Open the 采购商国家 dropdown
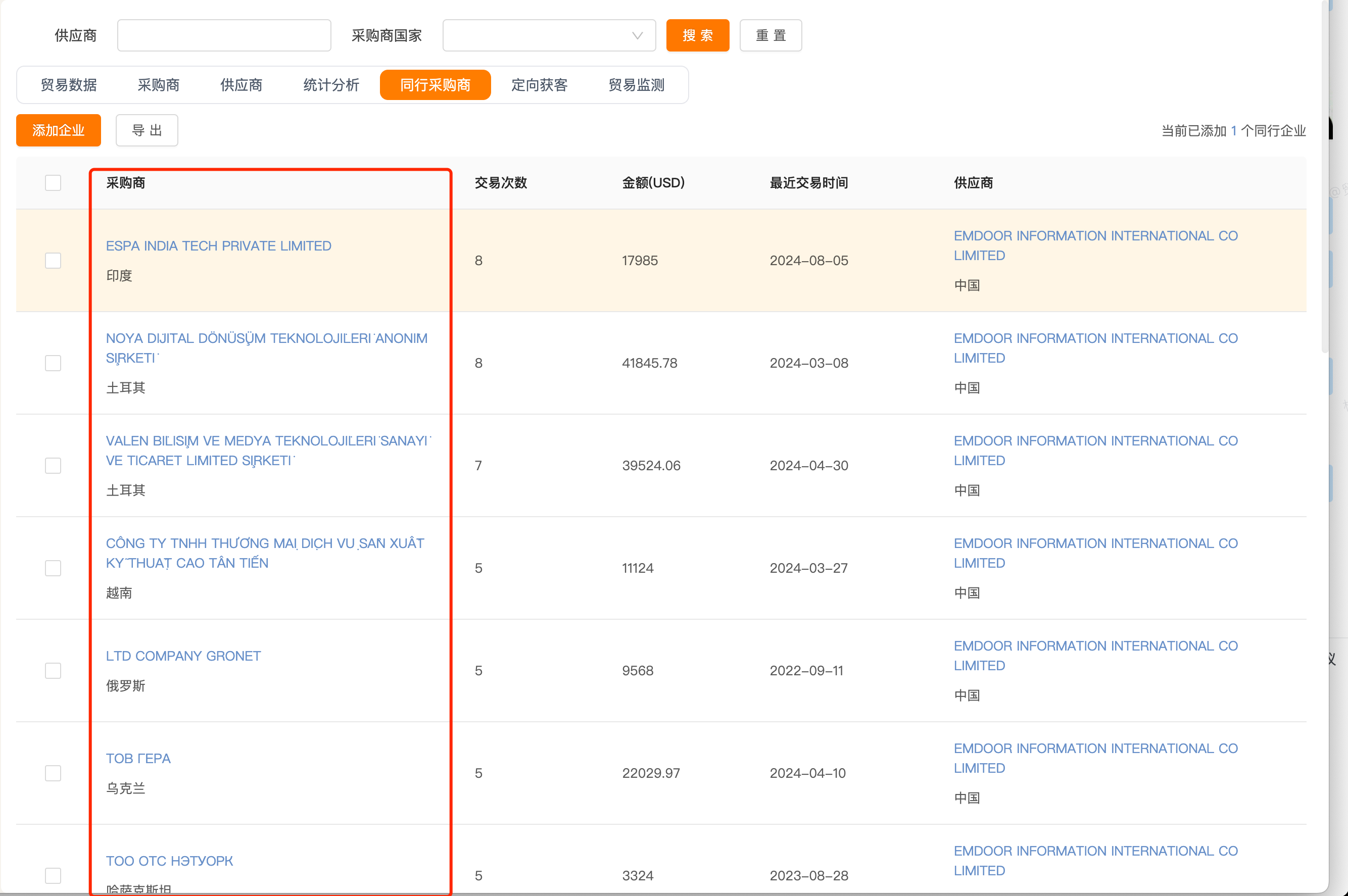The width and height of the screenshot is (1348, 896). (x=549, y=35)
